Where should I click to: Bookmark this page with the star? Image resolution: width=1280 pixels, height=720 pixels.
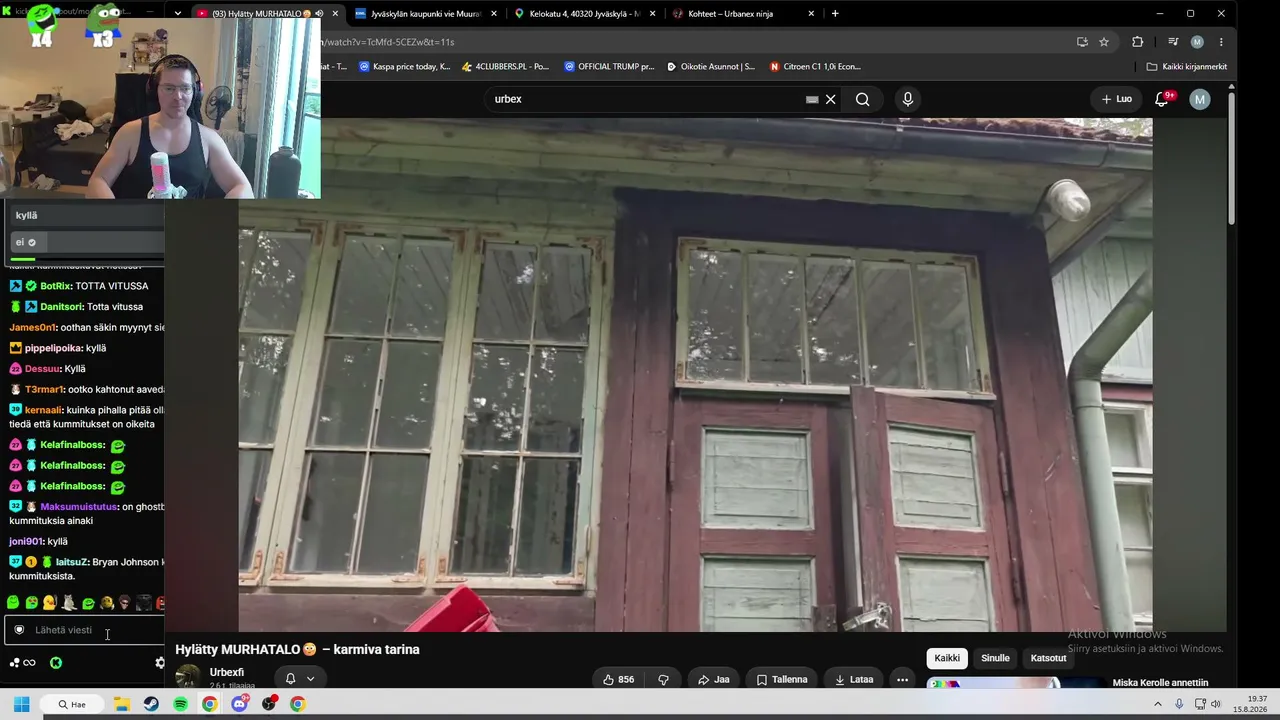click(1104, 42)
